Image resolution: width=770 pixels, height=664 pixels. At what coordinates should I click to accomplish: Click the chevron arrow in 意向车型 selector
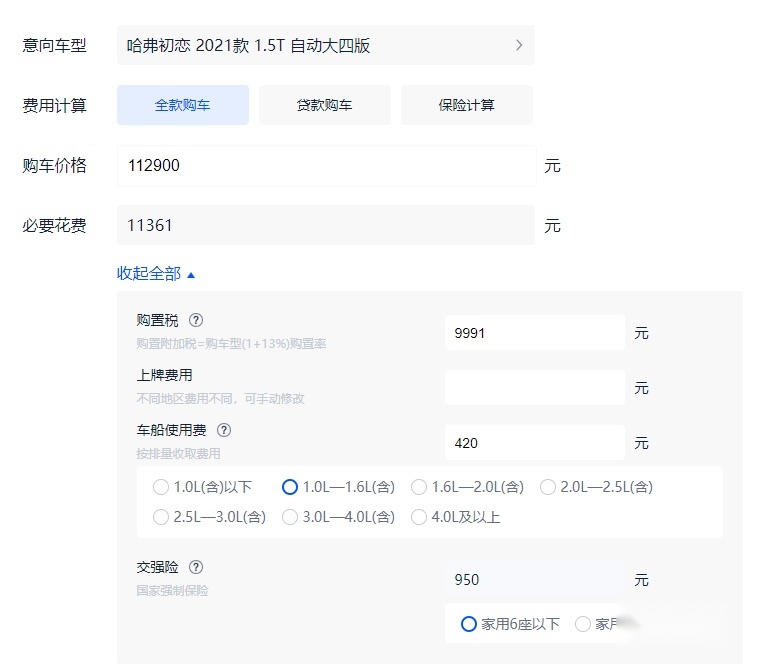pos(519,45)
